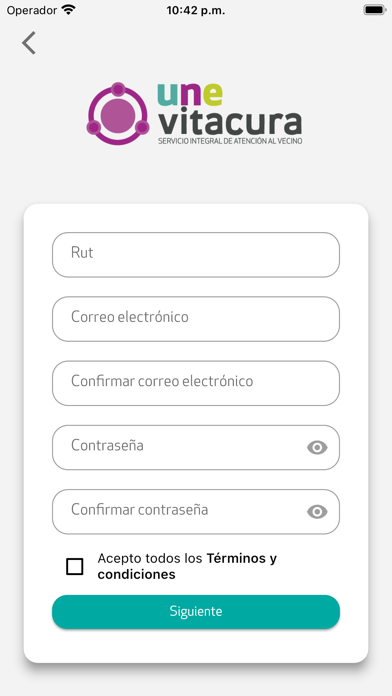
Task: Tap the purple circular Une Vitacura logo
Action: (x=118, y=114)
